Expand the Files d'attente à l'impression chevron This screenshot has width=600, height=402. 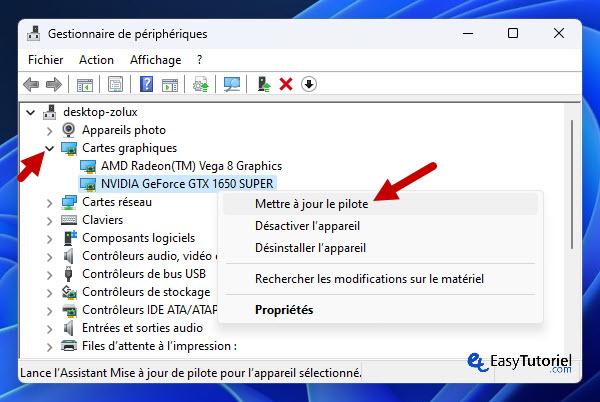(49, 347)
